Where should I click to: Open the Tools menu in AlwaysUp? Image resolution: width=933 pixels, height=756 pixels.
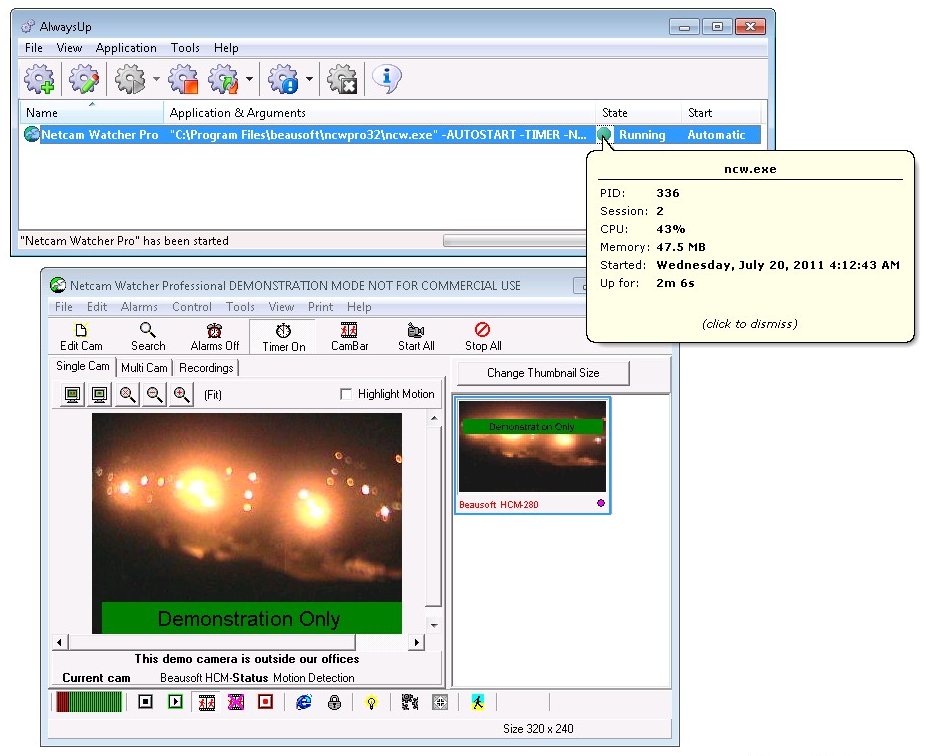pos(185,48)
